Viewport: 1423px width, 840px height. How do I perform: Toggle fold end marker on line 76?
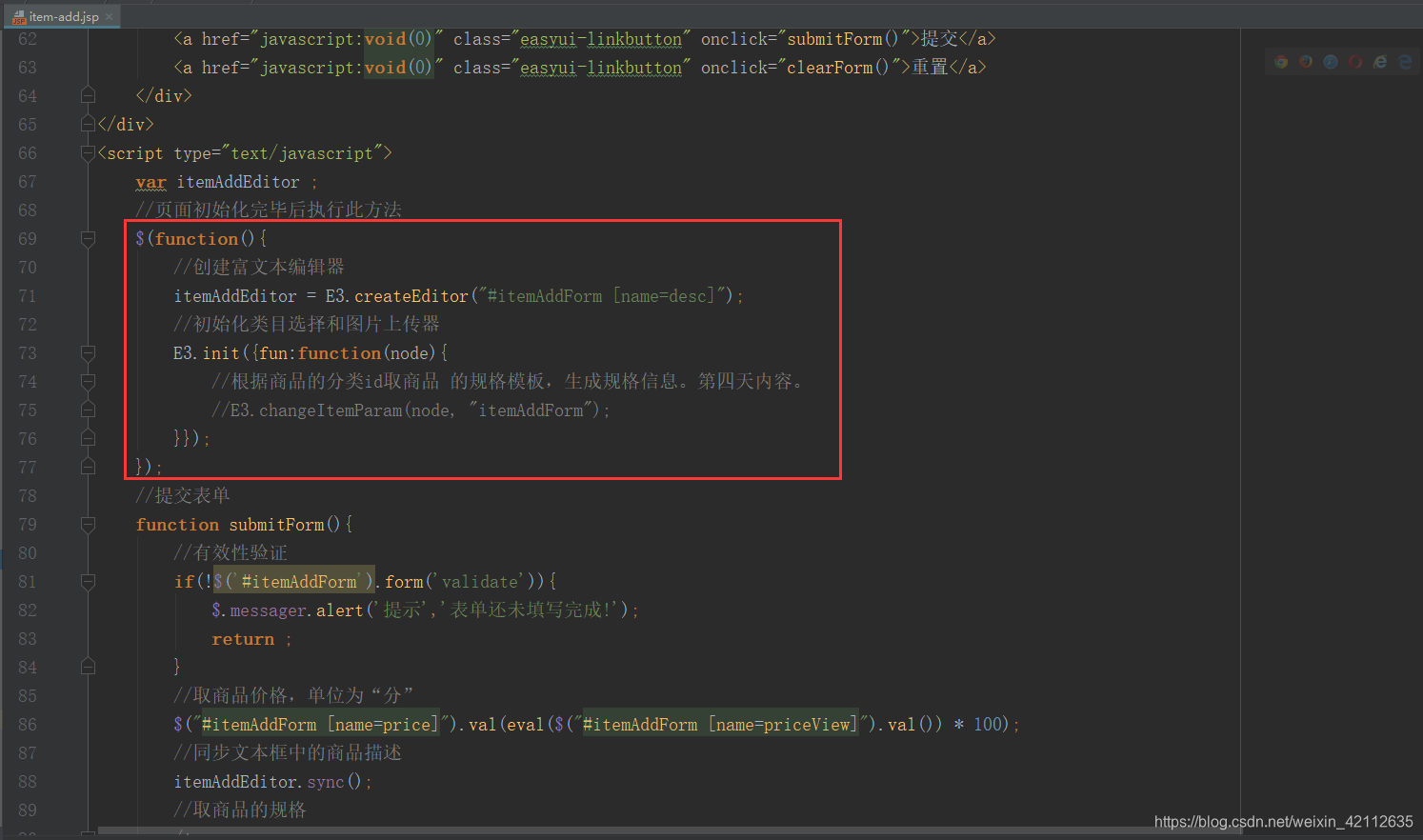coord(88,438)
